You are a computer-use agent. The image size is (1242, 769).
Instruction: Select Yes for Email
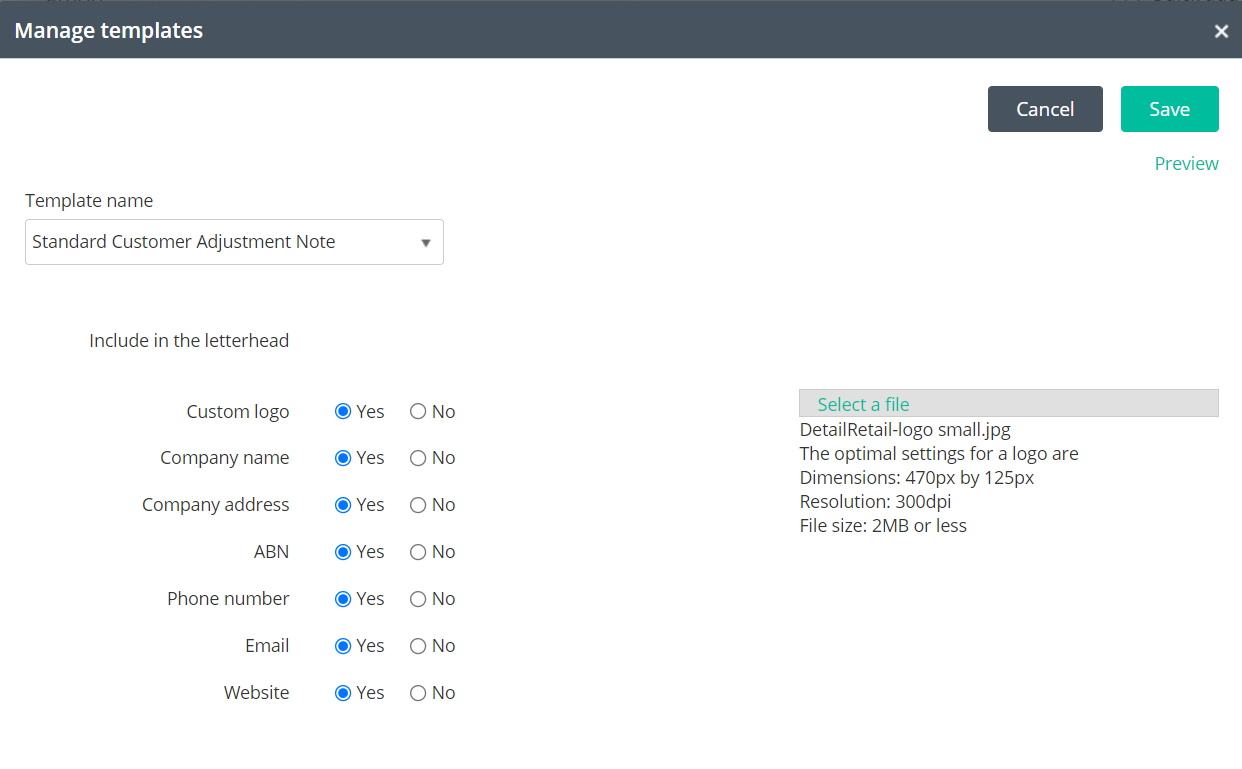point(343,646)
